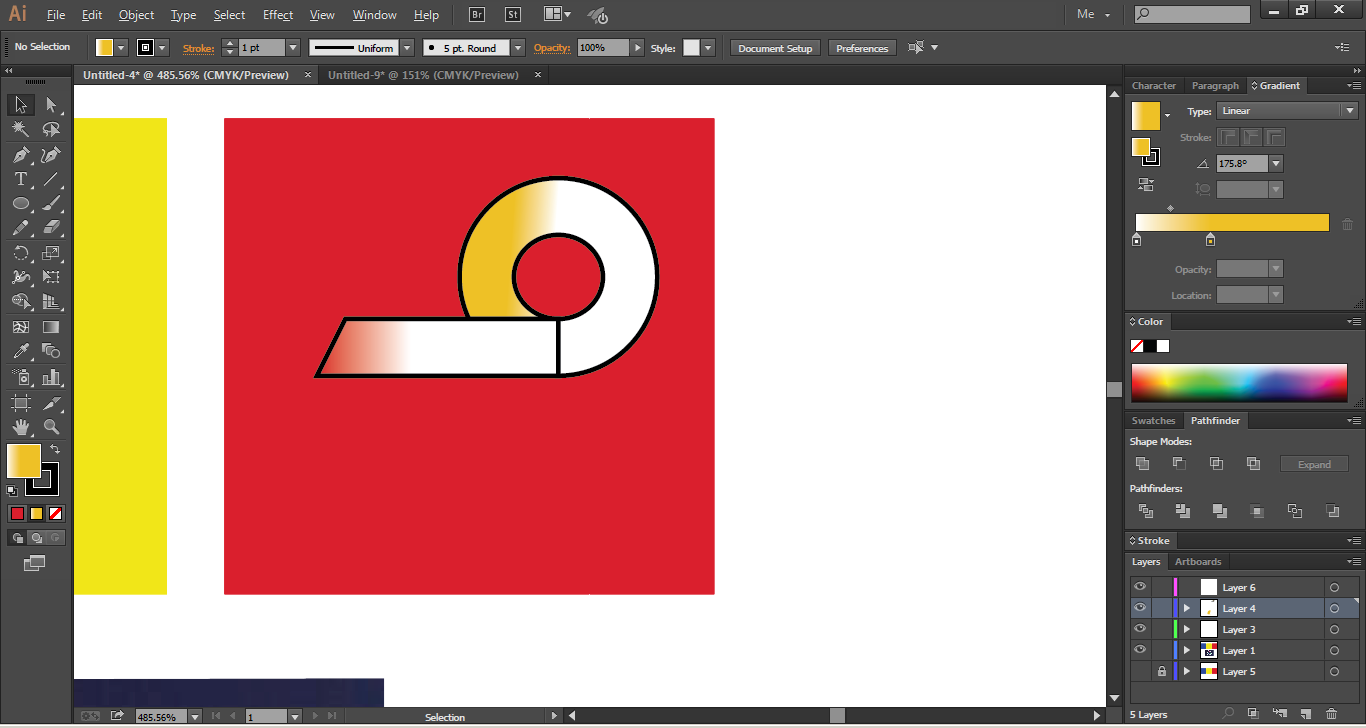This screenshot has height=728, width=1366.
Task: Select the Direct Selection tool
Action: tap(52, 105)
